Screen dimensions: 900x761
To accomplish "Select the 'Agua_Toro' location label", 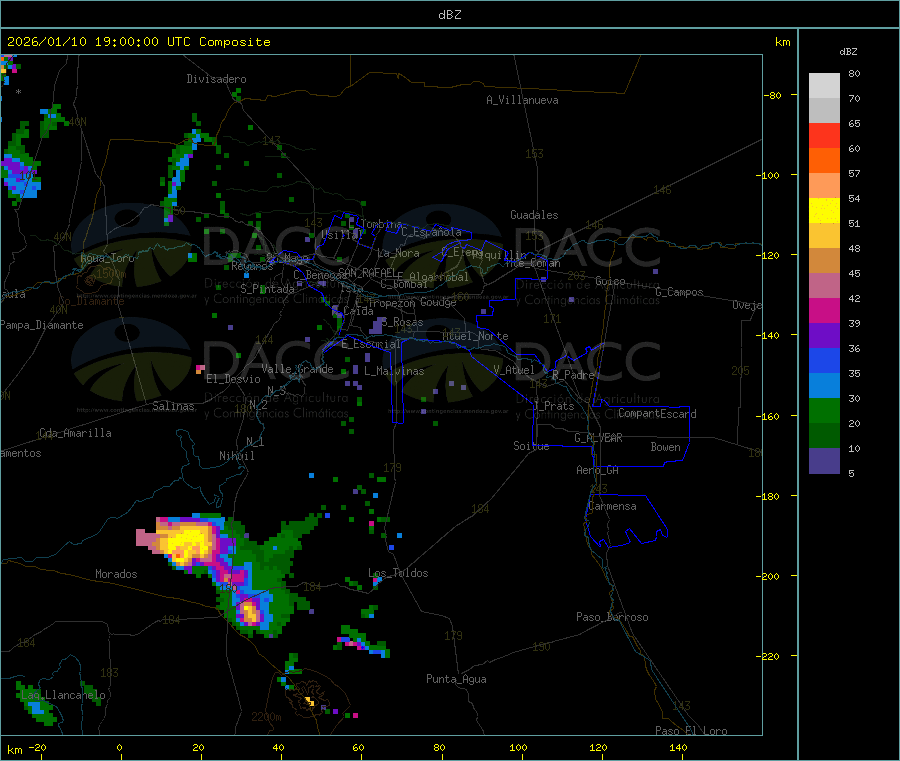I will tap(107, 258).
